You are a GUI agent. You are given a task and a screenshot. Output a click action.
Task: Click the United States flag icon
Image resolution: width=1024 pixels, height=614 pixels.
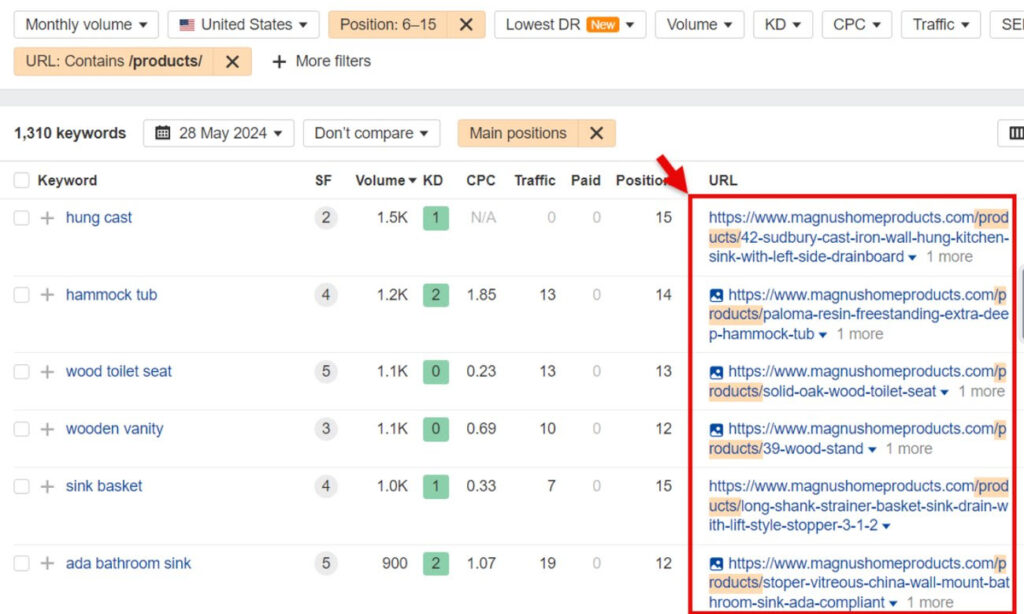click(187, 25)
